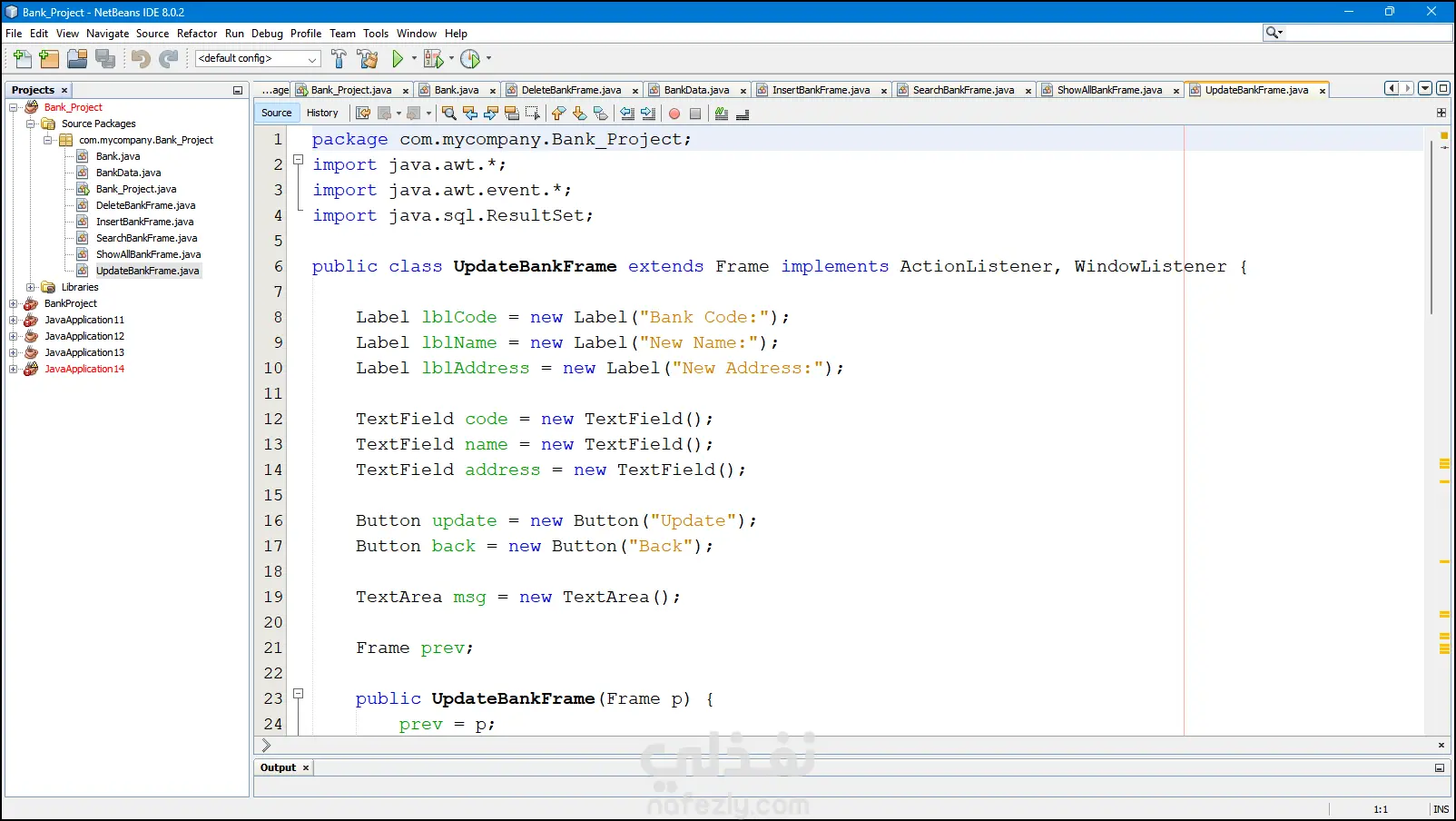Screen dimensions: 1456x821
Task: Minimize the Projects panel
Action: click(x=238, y=91)
